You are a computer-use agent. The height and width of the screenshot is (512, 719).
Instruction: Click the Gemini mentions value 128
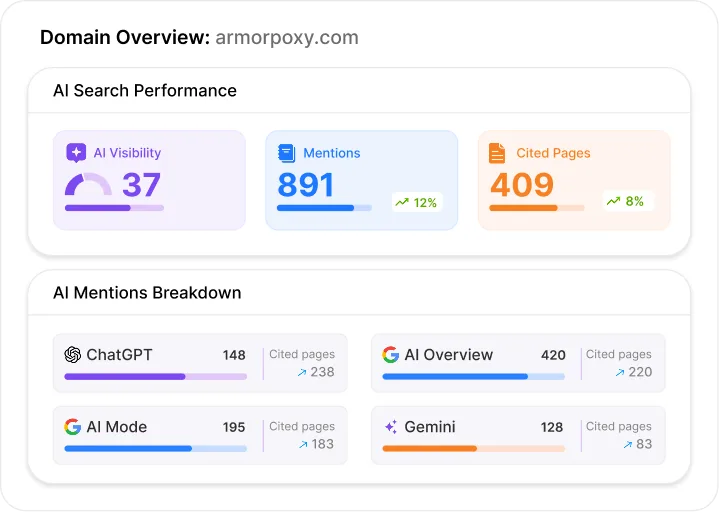552,427
